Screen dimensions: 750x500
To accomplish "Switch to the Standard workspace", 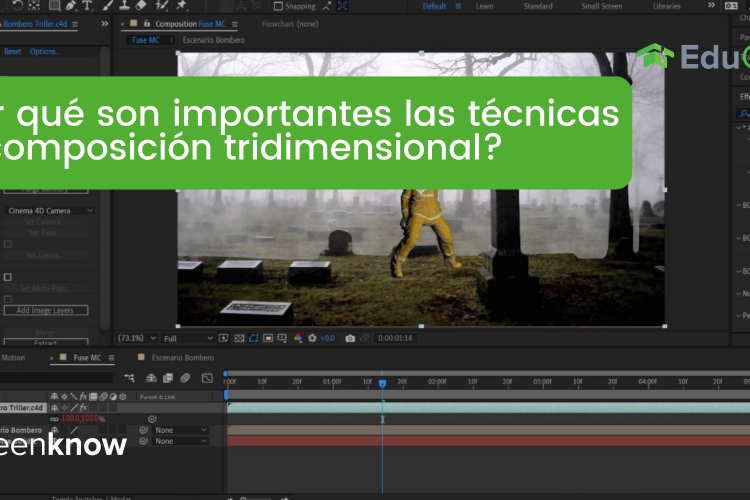I will pos(538,6).
